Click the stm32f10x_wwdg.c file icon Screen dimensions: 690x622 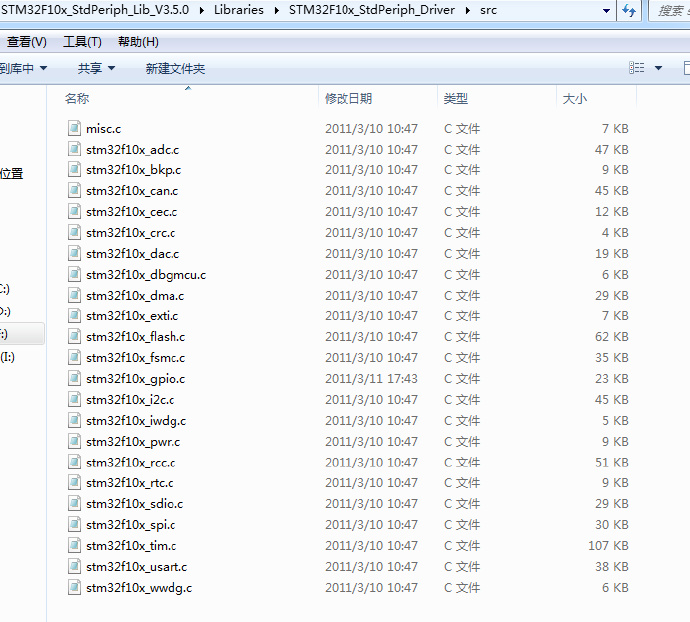(74, 588)
